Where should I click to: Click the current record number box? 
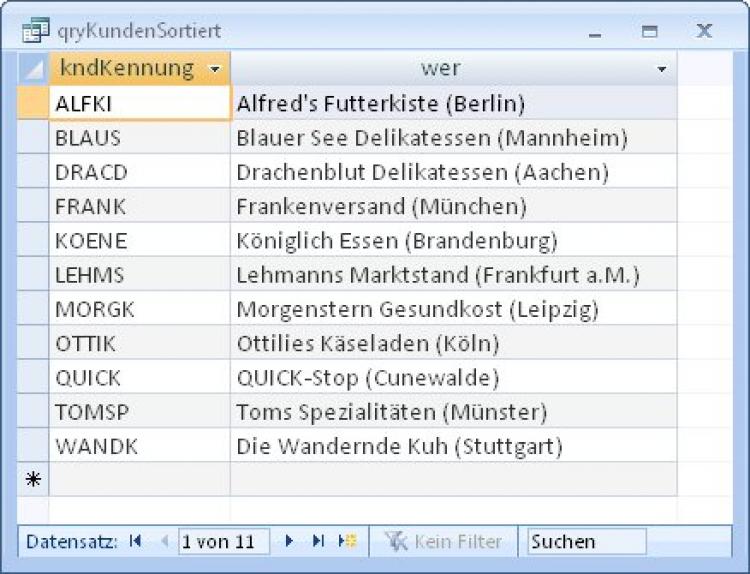pos(223,541)
